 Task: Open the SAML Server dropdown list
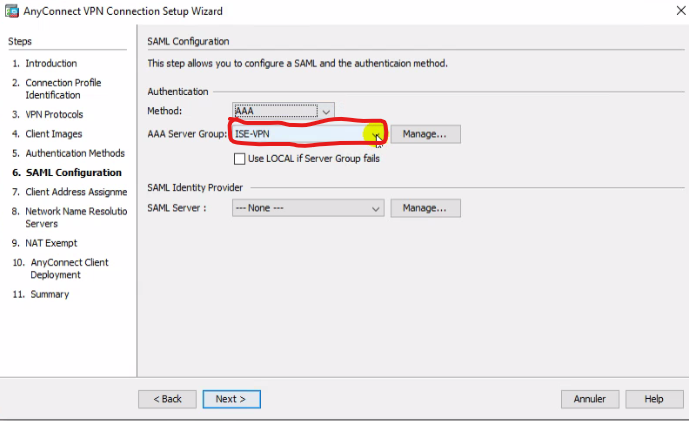tap(376, 208)
